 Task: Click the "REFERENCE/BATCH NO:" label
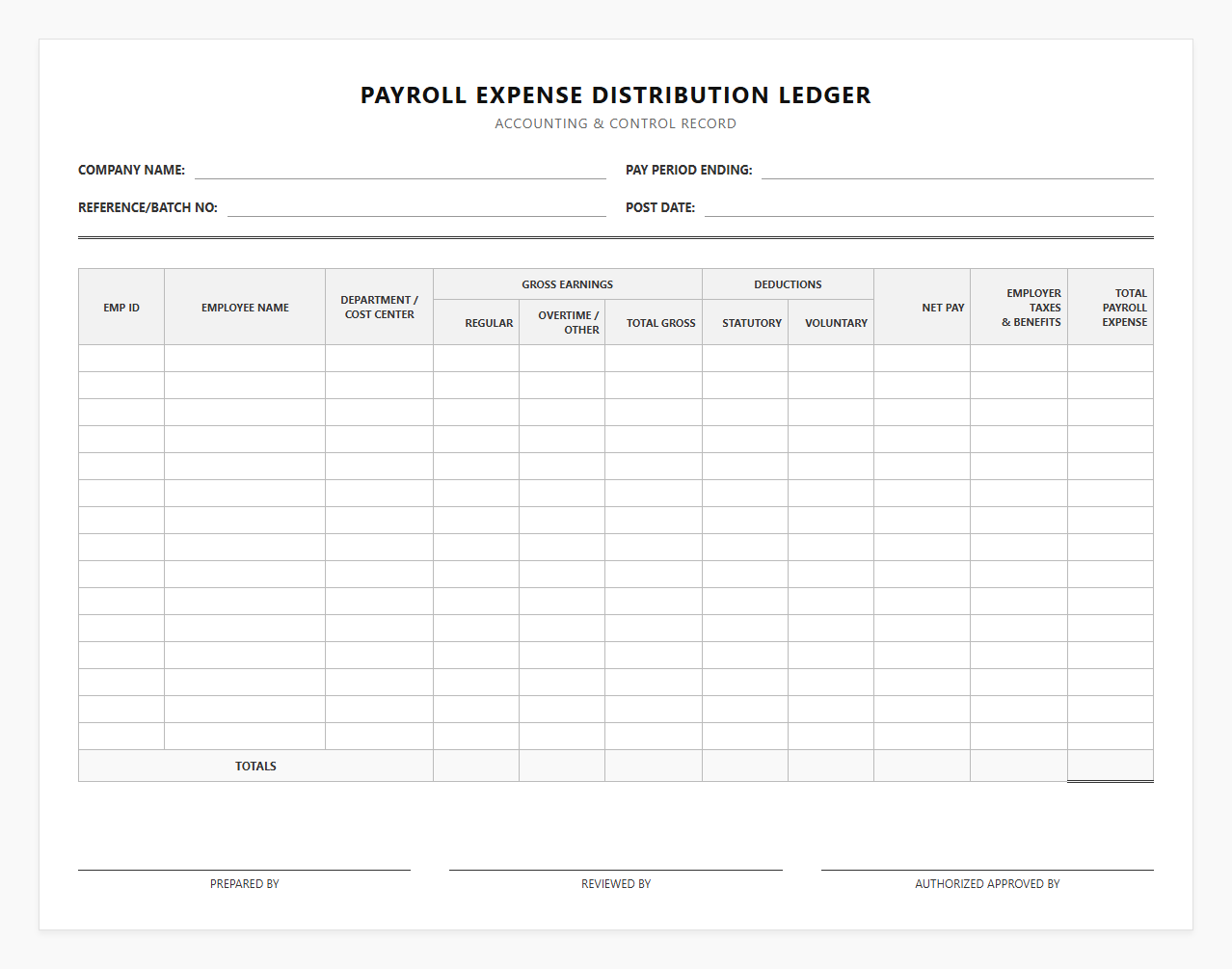[147, 207]
